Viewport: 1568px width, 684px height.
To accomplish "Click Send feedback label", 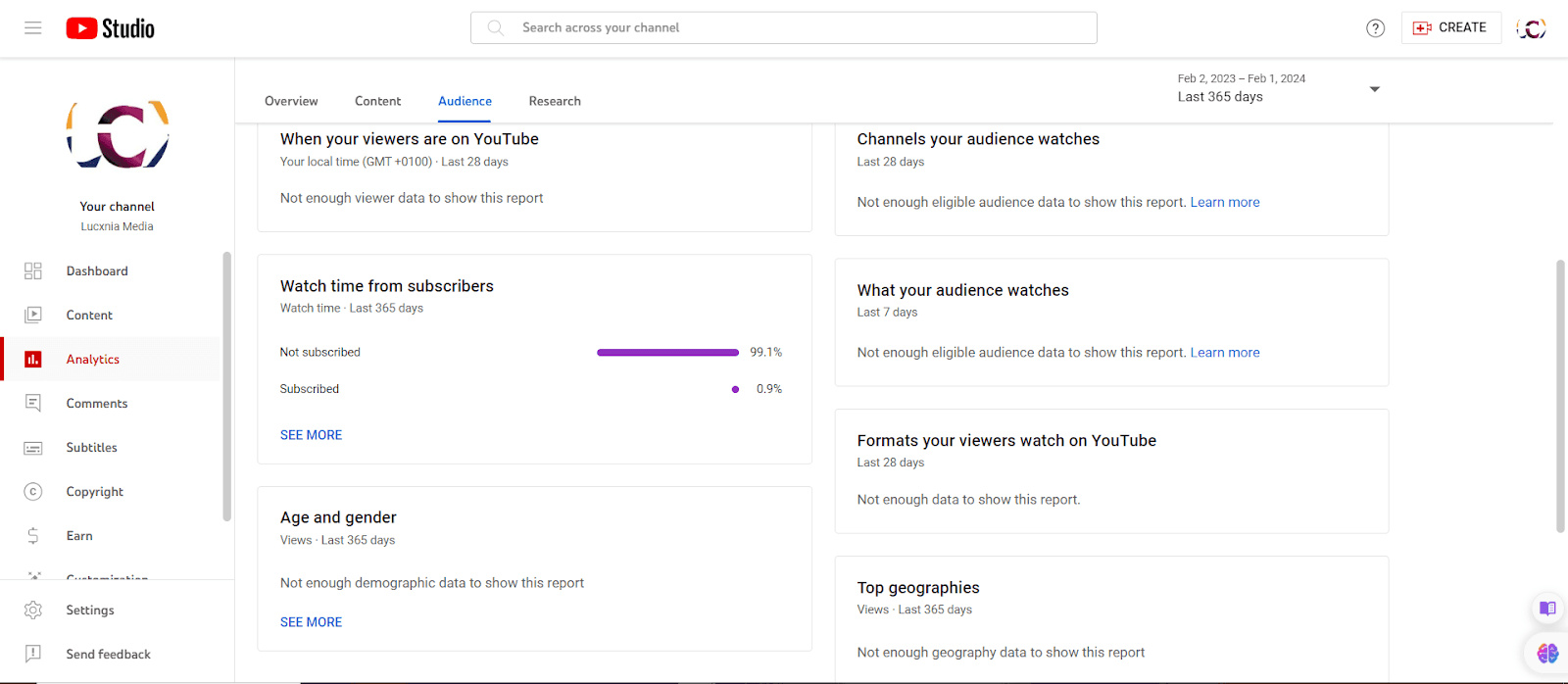I will [x=109, y=655].
